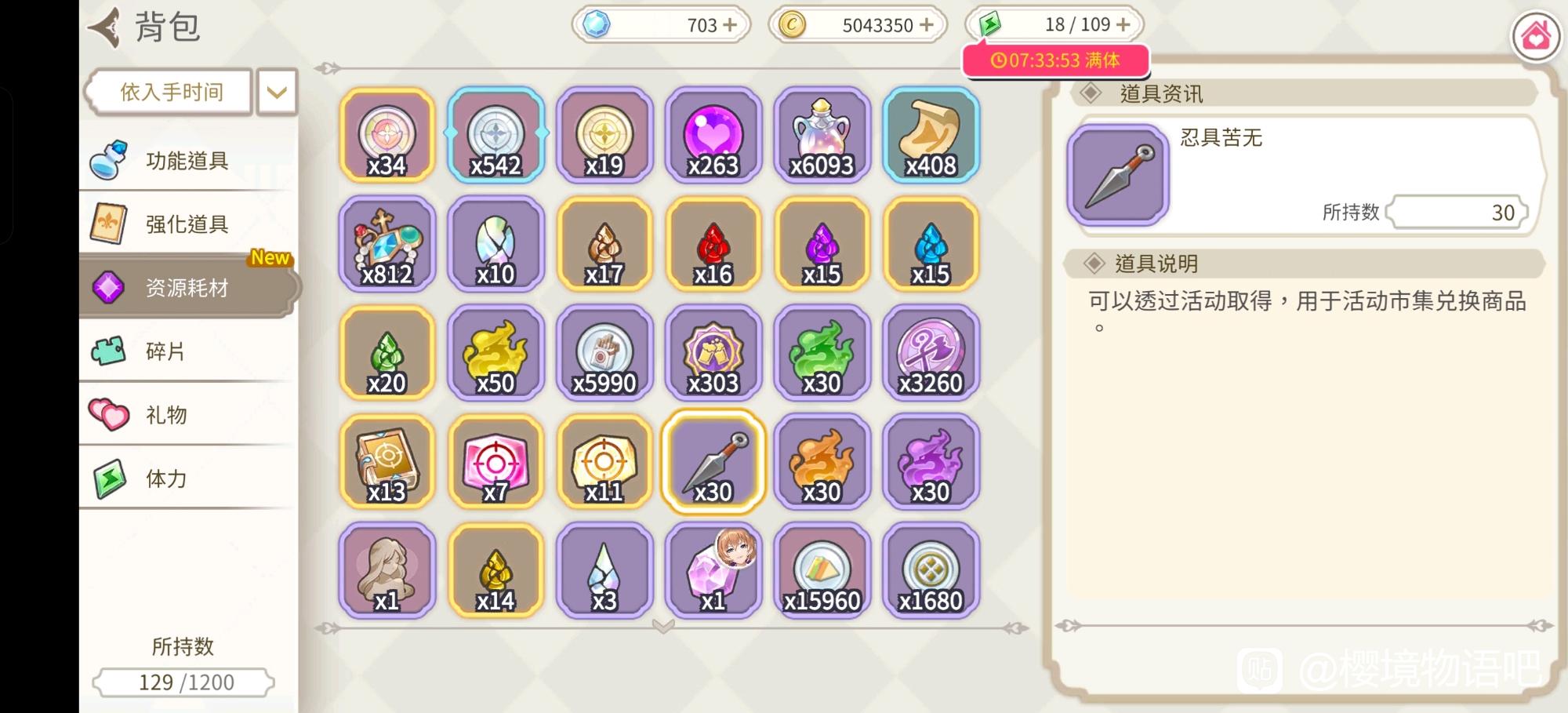Expand item list with bottom chevron

tap(663, 626)
